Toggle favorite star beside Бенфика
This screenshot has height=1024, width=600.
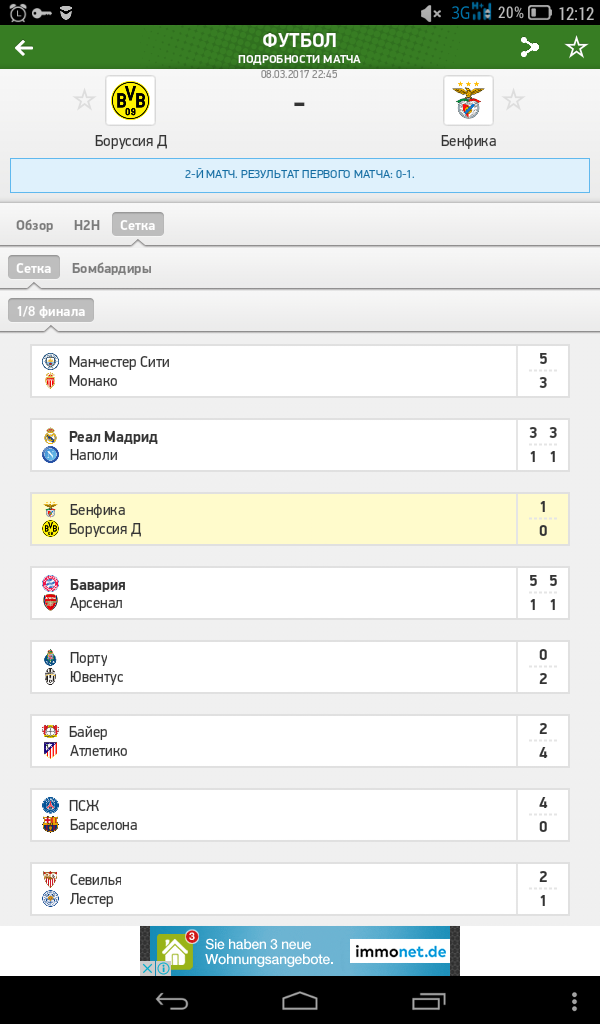click(513, 101)
